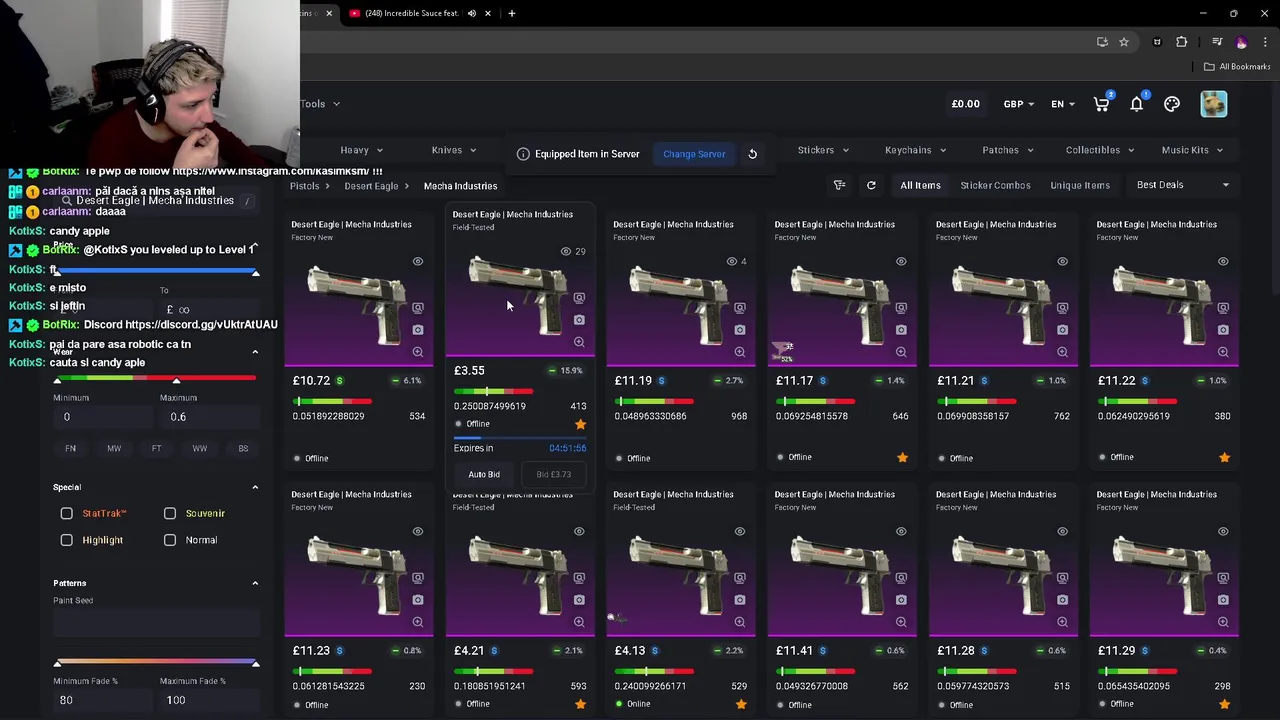Check the Highlight option

pos(67,540)
